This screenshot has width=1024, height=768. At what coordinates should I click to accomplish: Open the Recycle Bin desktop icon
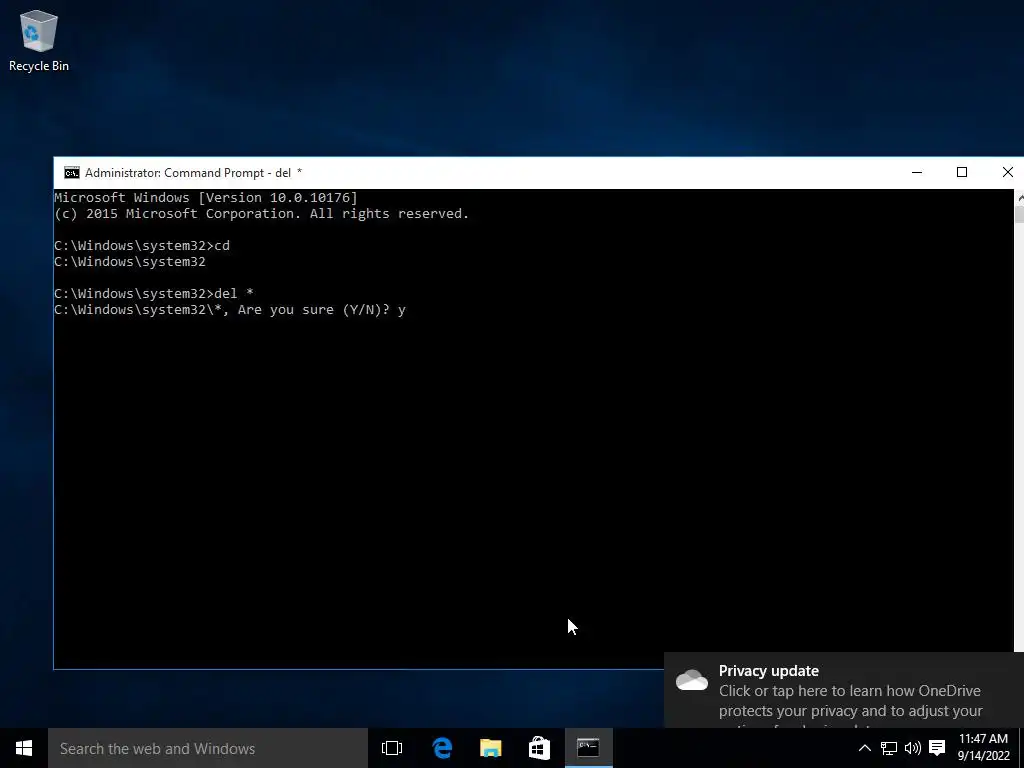coord(39,40)
